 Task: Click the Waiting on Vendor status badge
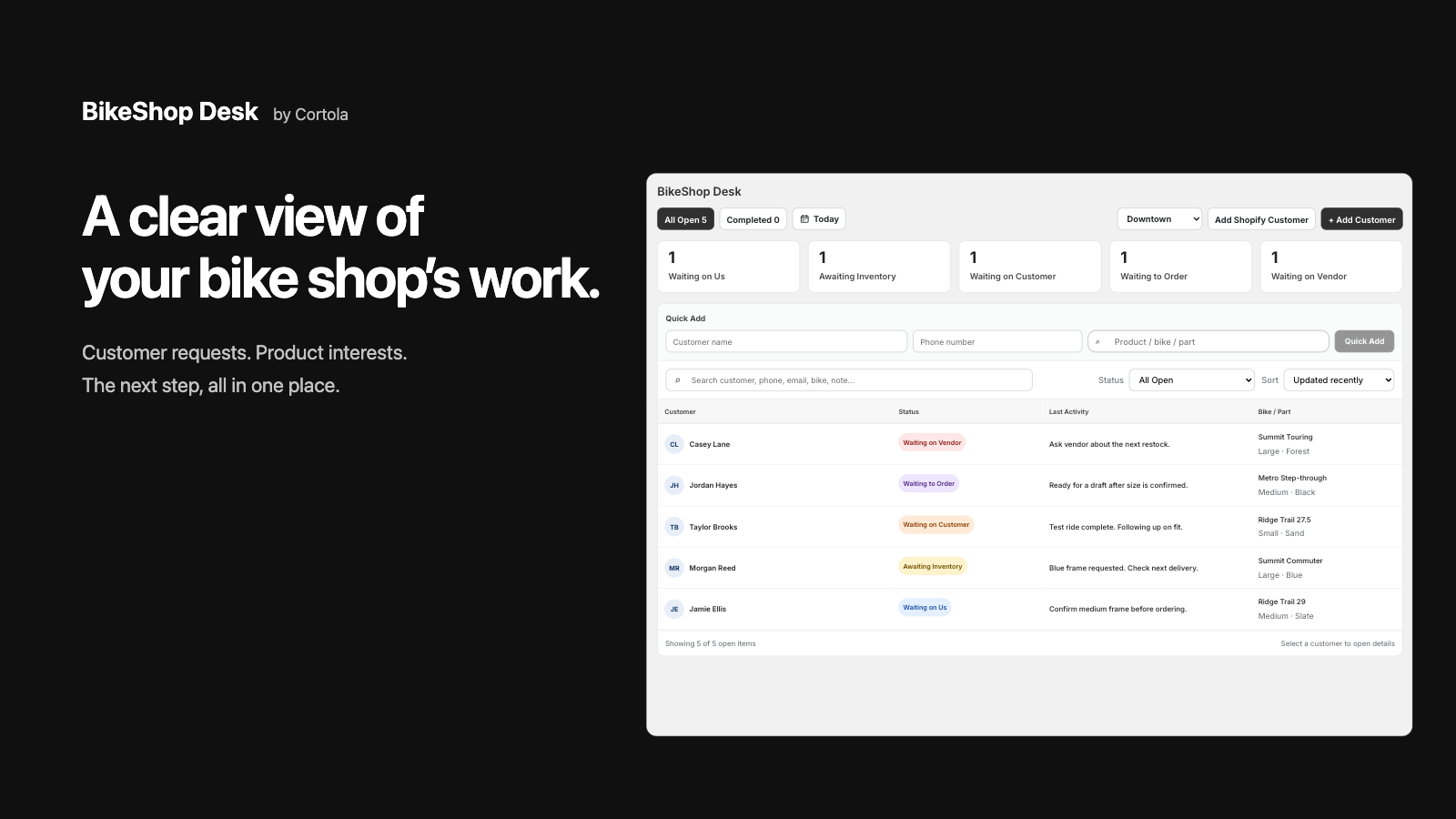[x=932, y=443]
